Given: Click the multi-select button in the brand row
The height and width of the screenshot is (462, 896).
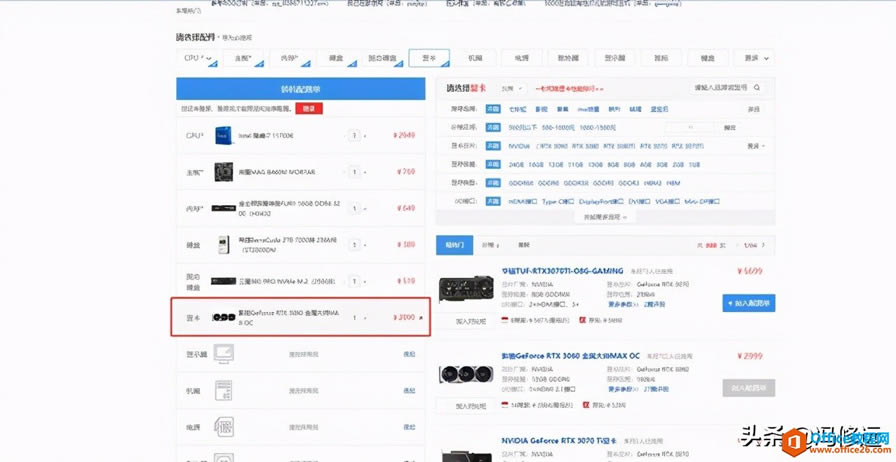Looking at the screenshot, I should [x=754, y=109].
